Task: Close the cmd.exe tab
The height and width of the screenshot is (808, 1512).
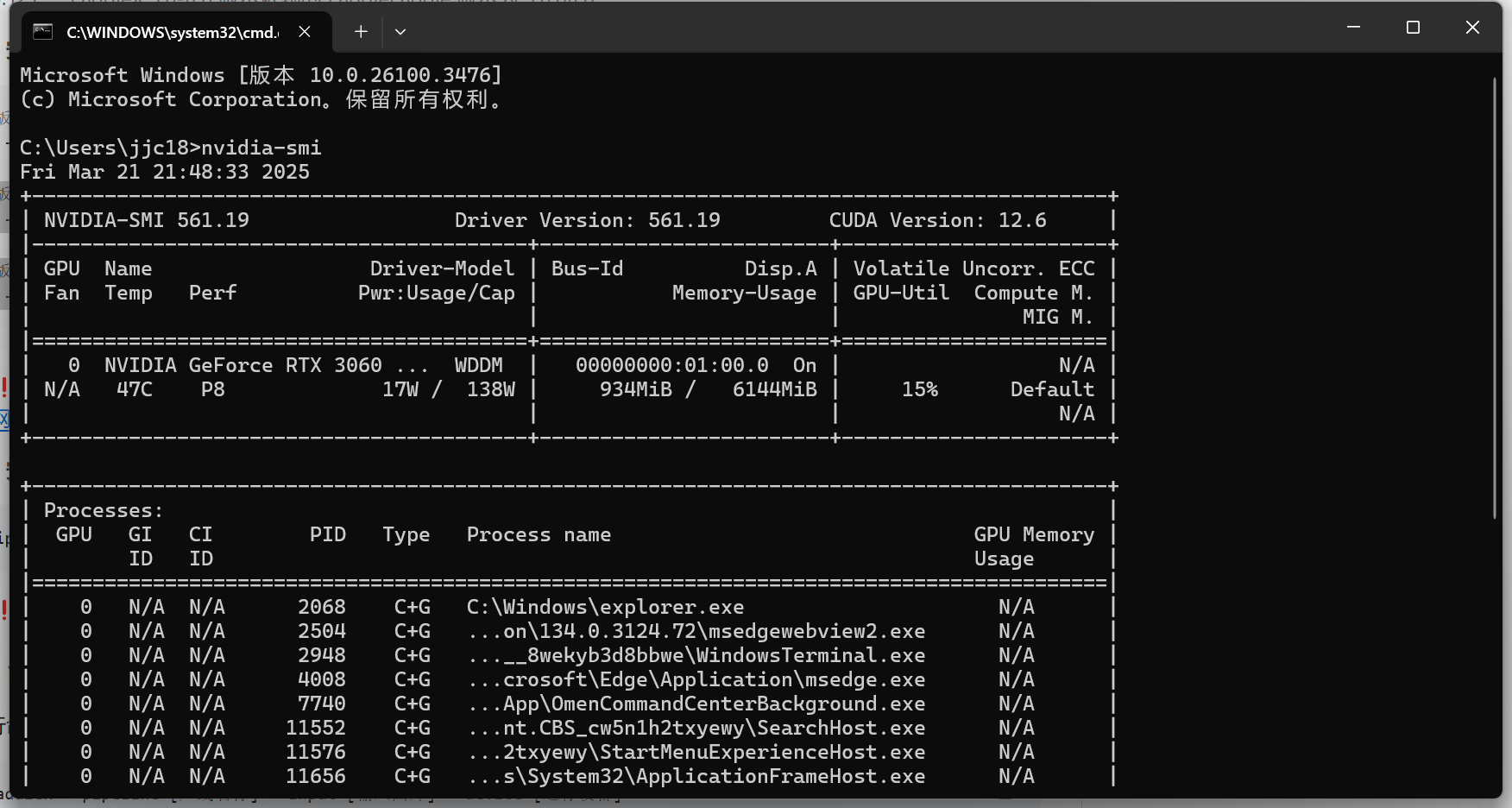Action: click(x=305, y=32)
